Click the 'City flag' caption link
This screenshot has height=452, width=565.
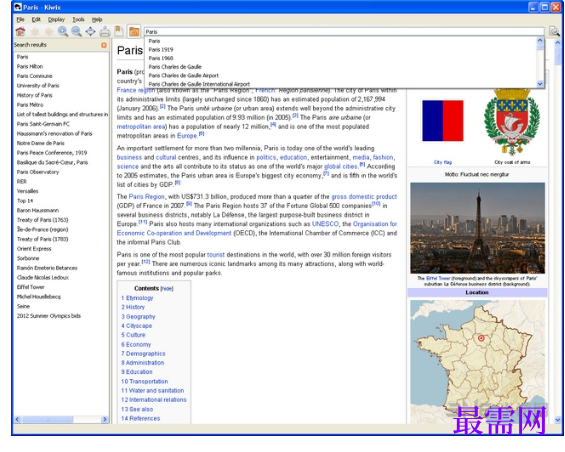pyautogui.click(x=443, y=162)
